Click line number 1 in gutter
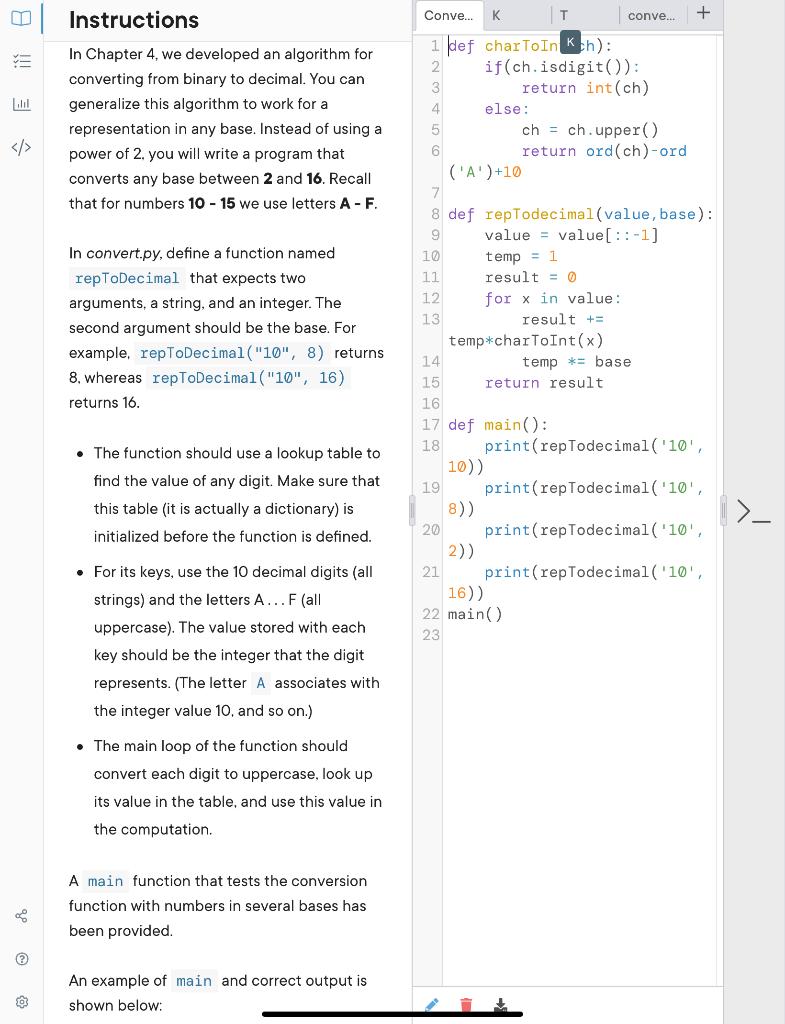 [435, 46]
